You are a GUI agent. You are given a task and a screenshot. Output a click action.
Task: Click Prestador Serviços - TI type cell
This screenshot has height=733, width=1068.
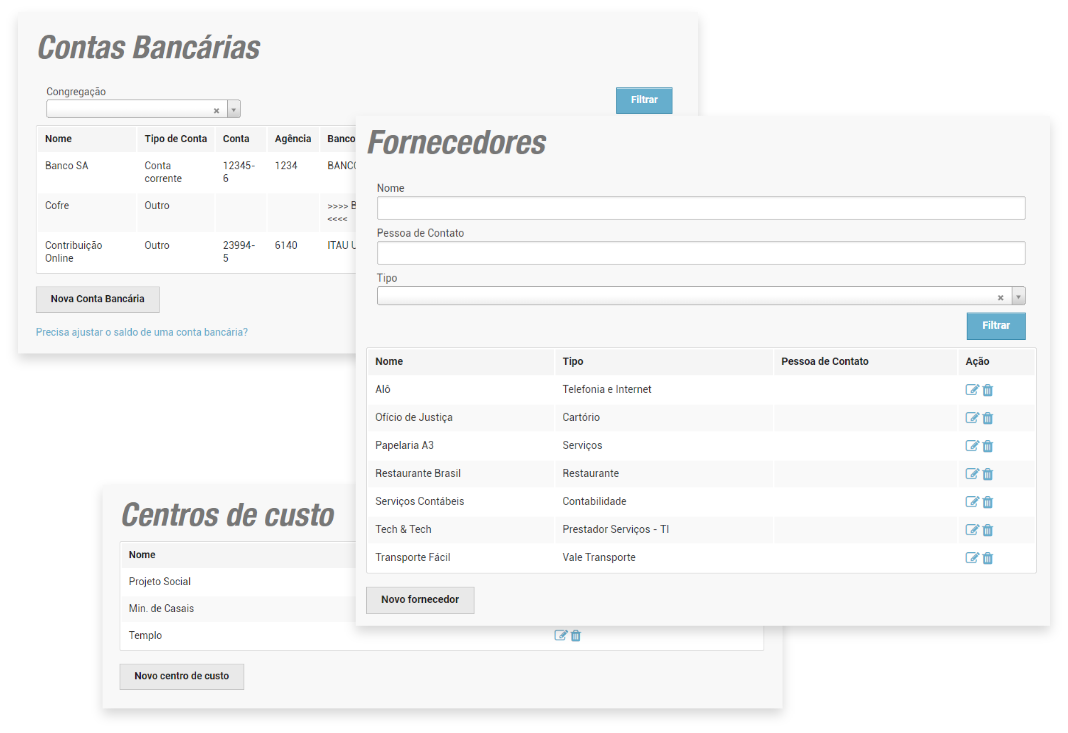[616, 529]
